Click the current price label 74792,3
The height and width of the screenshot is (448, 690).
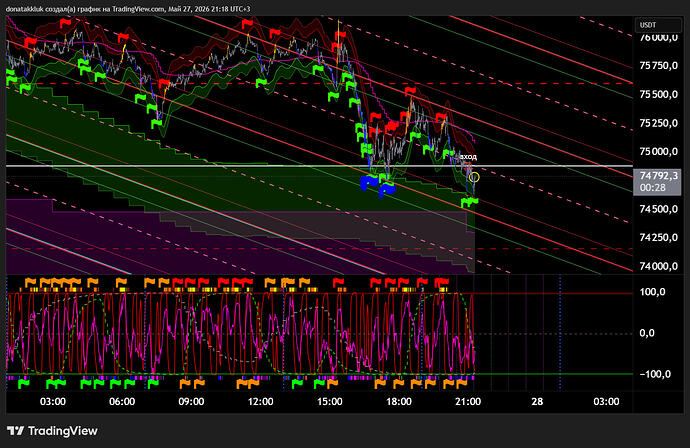(659, 176)
